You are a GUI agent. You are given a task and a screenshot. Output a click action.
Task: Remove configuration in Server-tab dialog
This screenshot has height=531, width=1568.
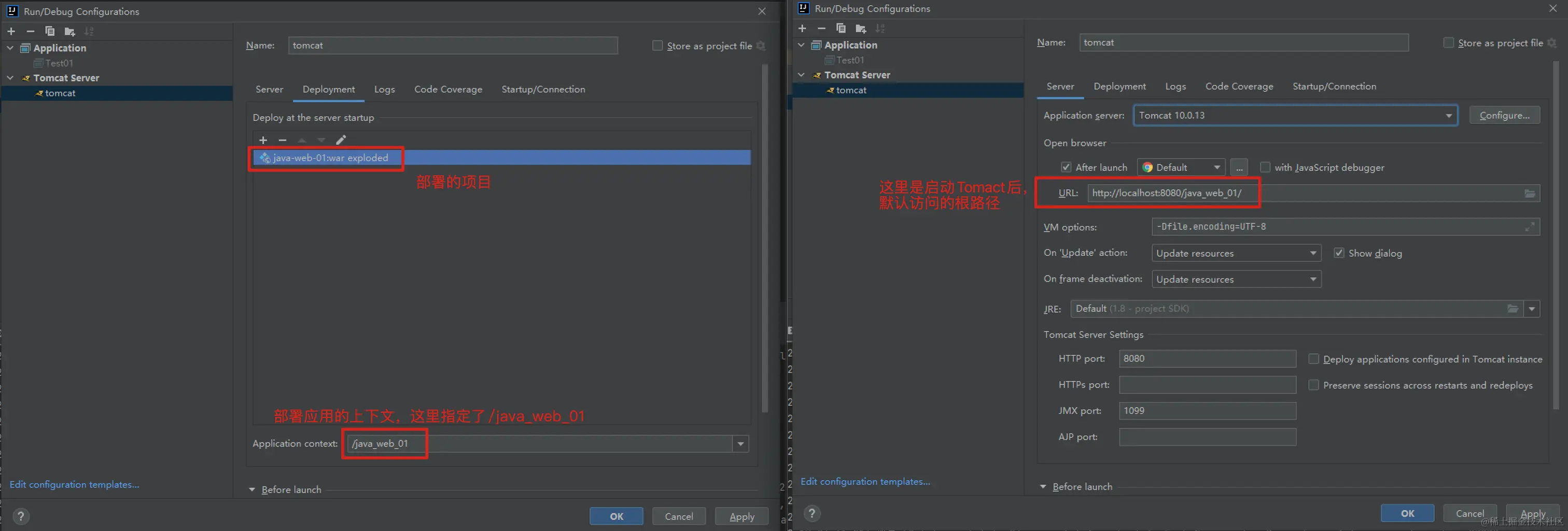point(822,28)
